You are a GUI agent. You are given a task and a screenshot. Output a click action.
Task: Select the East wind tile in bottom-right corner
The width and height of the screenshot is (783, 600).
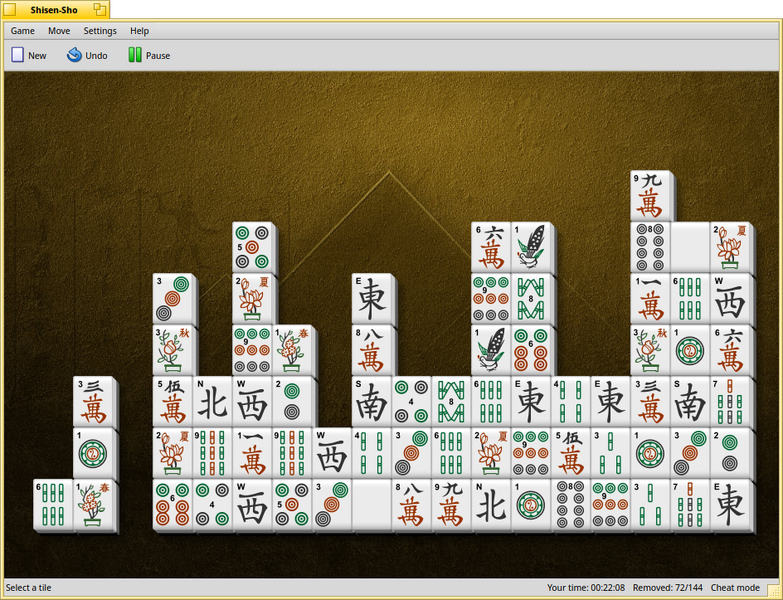(x=731, y=505)
